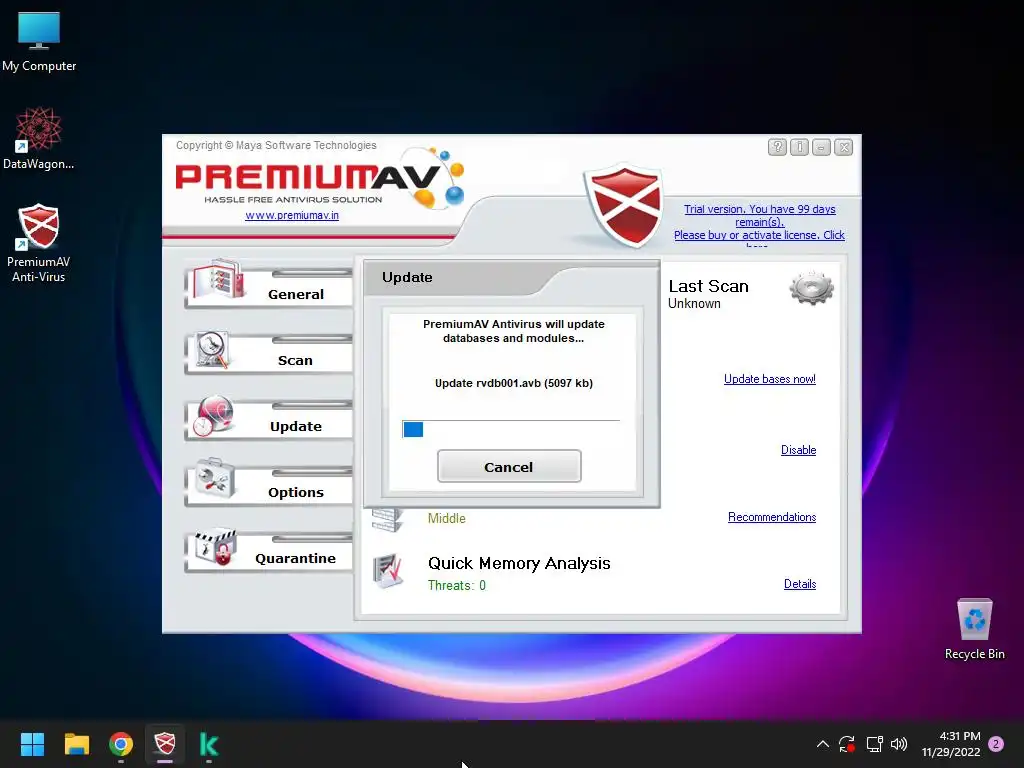1024x768 pixels.
Task: Close the PremiumAV window
Action: 844,147
